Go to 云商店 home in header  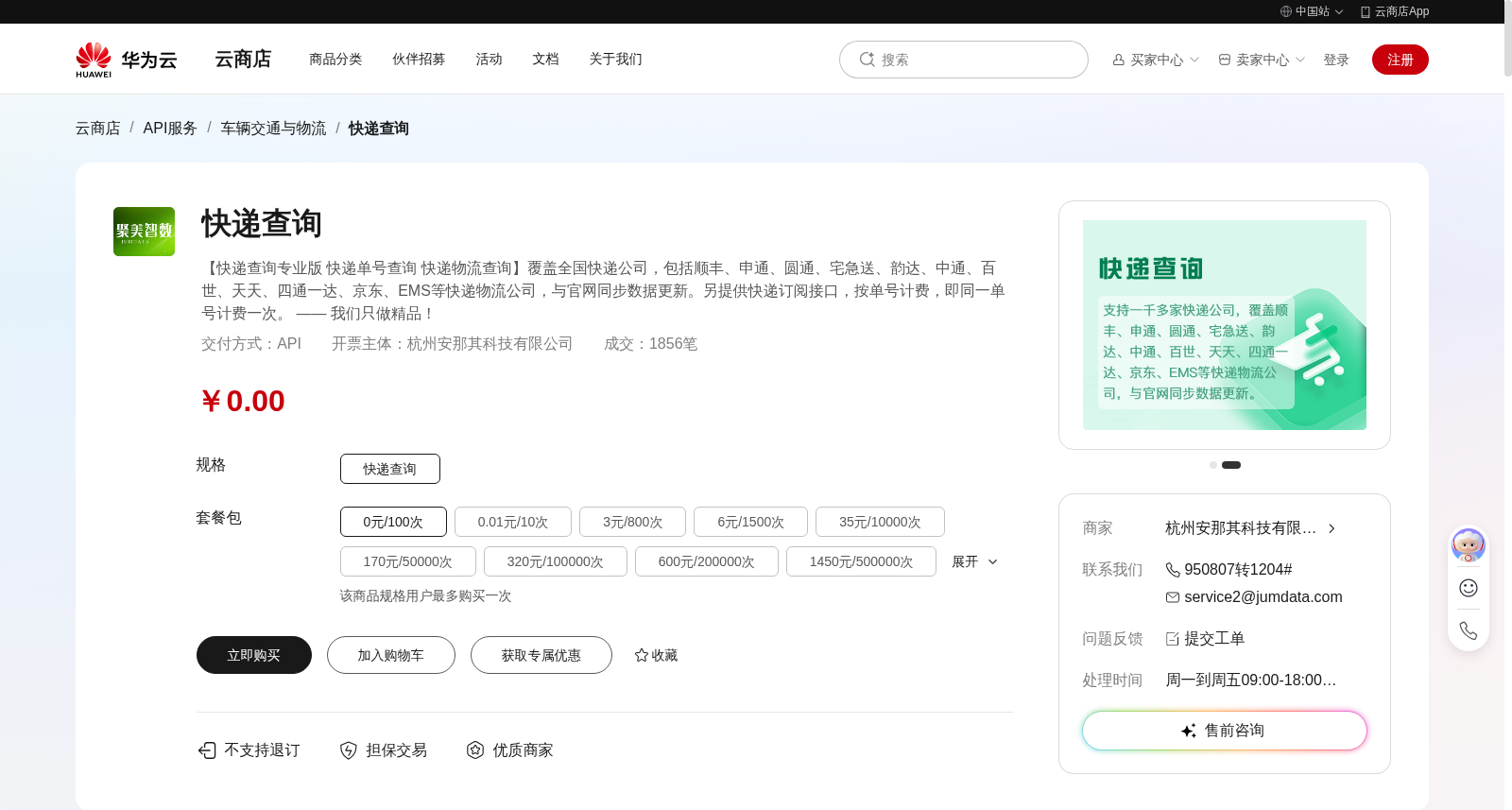tap(243, 59)
